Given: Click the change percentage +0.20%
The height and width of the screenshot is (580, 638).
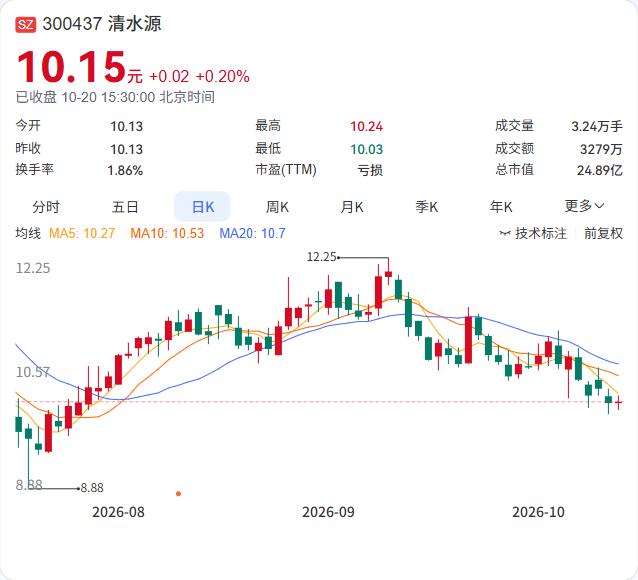Looking at the screenshot, I should (223, 77).
